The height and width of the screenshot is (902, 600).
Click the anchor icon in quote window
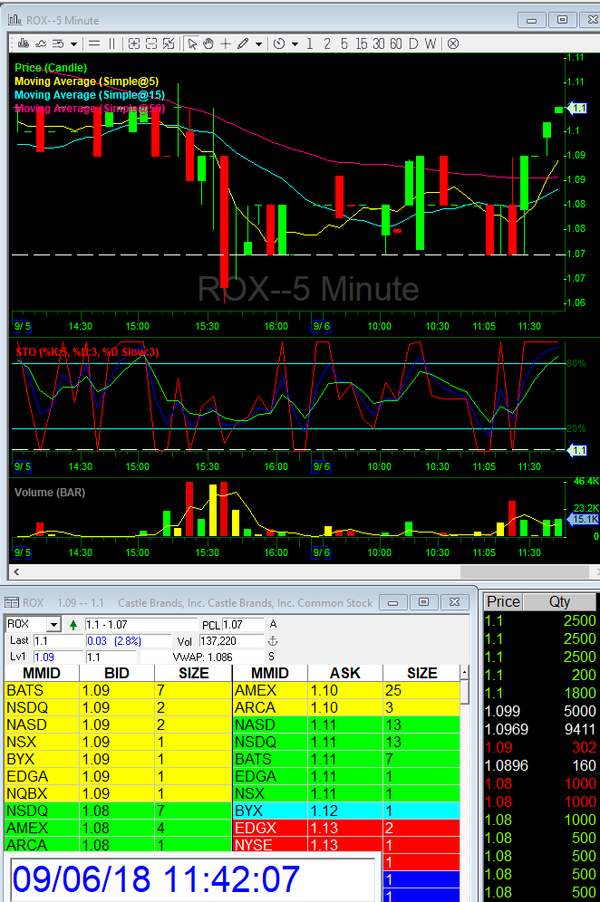coord(272,641)
